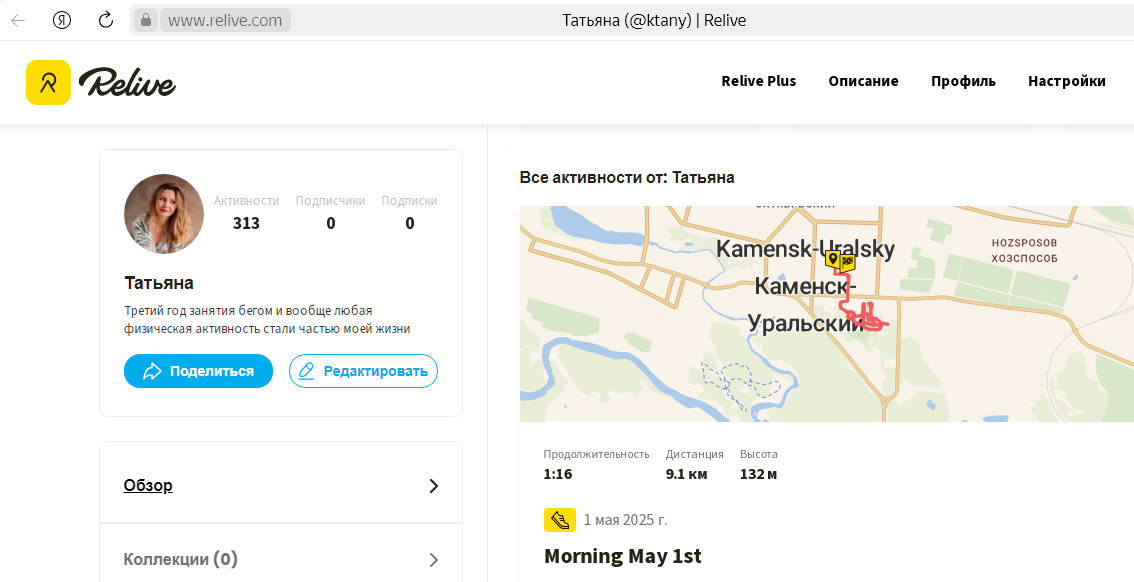This screenshot has height=582, width=1134.
Task: Select the profile name Татьяна
Action: [x=159, y=282]
